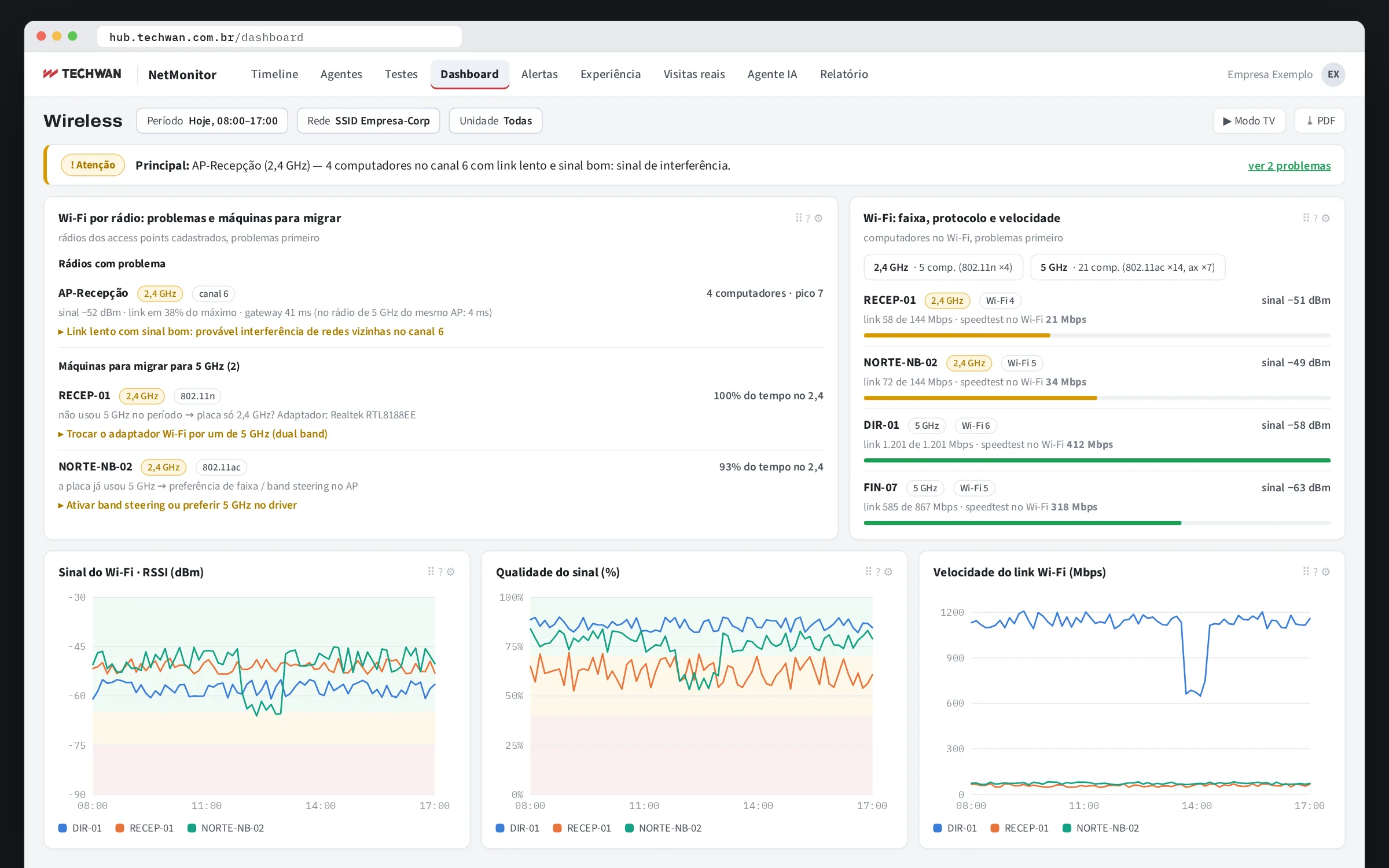The width and height of the screenshot is (1389, 868).
Task: Open help for Velocidade do link Wi-Fi chart
Action: pyautogui.click(x=1315, y=572)
